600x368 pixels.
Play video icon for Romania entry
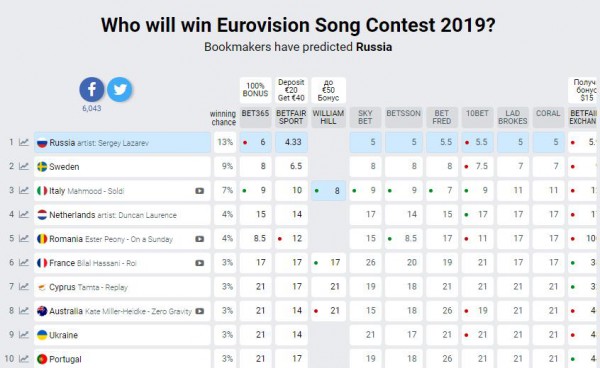(199, 239)
